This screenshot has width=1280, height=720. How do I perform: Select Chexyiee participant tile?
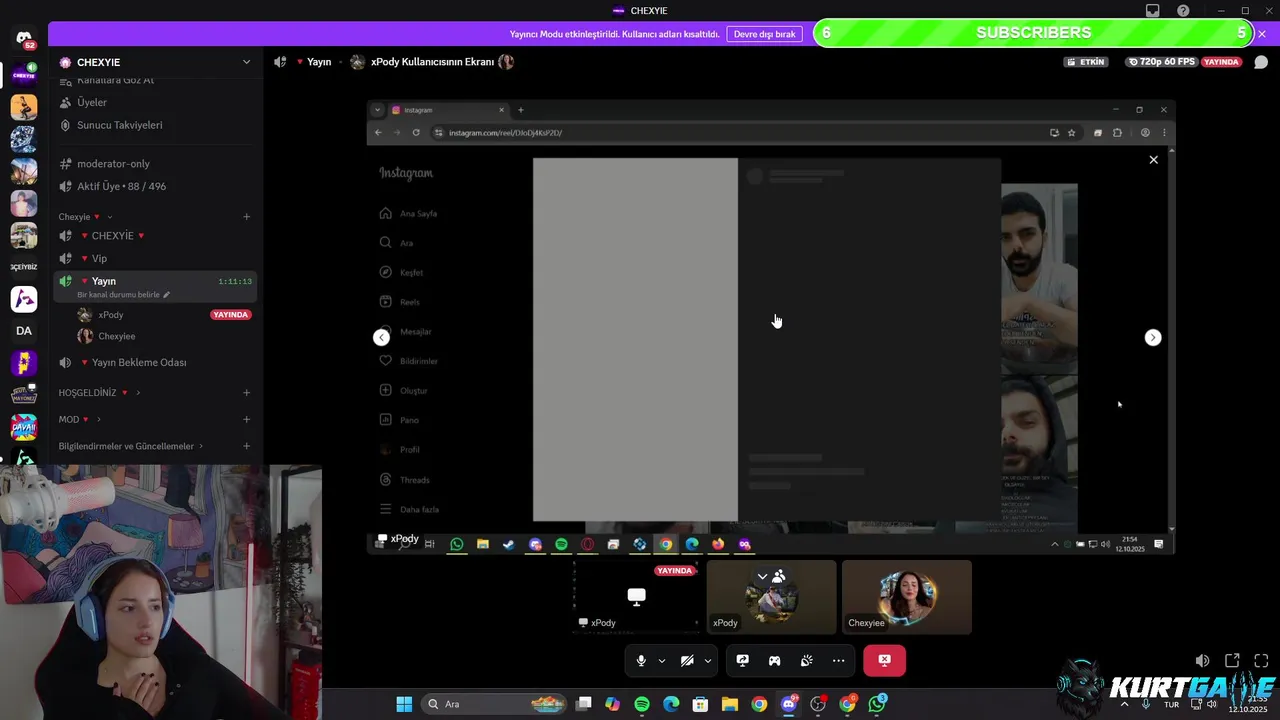point(907,597)
